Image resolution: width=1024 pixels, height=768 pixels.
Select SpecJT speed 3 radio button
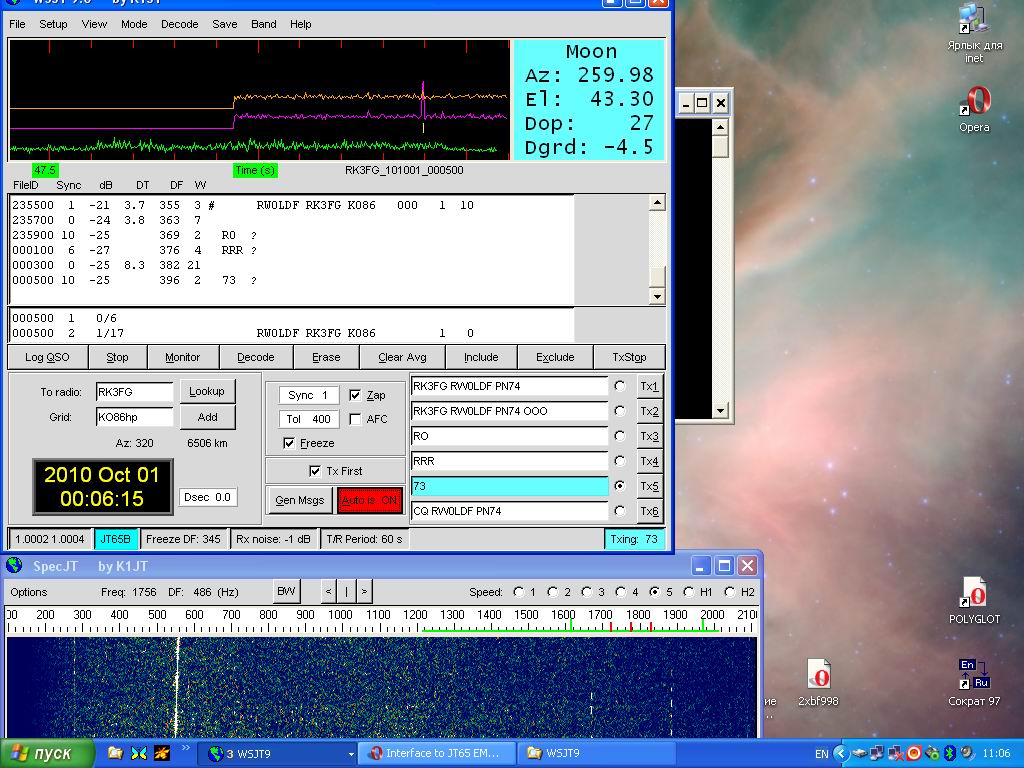[588, 592]
